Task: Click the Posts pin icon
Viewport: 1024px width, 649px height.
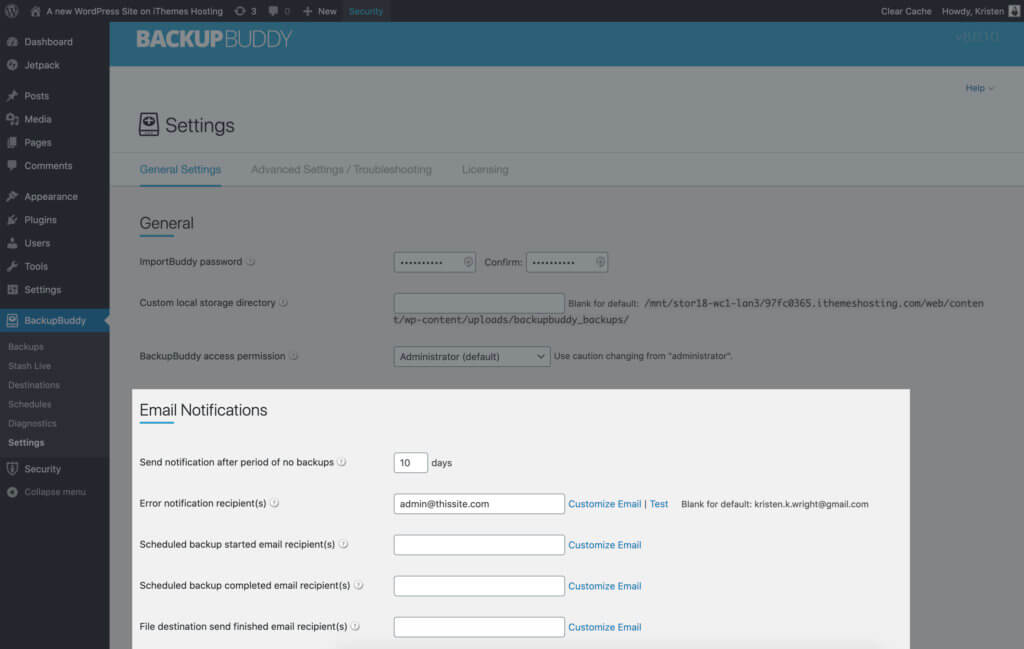Action: coord(12,96)
